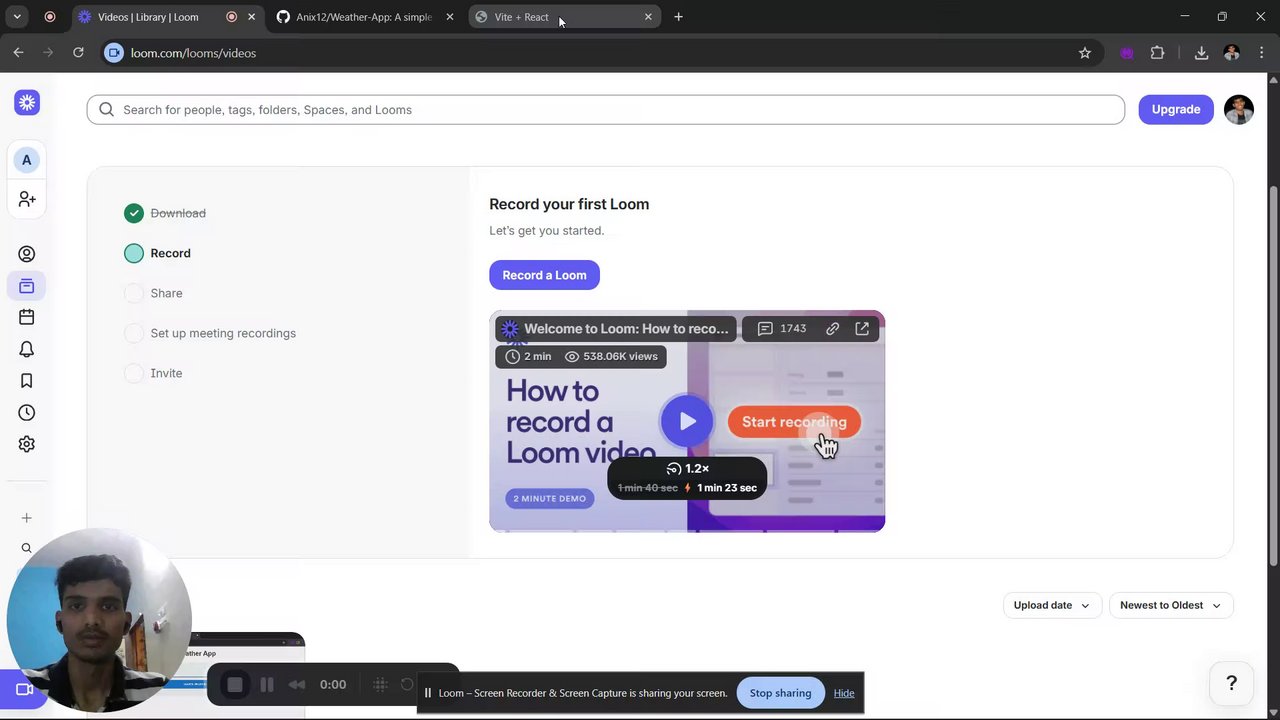1280x720 pixels.
Task: Select the user avatar next to Upgrade
Action: [1239, 110]
